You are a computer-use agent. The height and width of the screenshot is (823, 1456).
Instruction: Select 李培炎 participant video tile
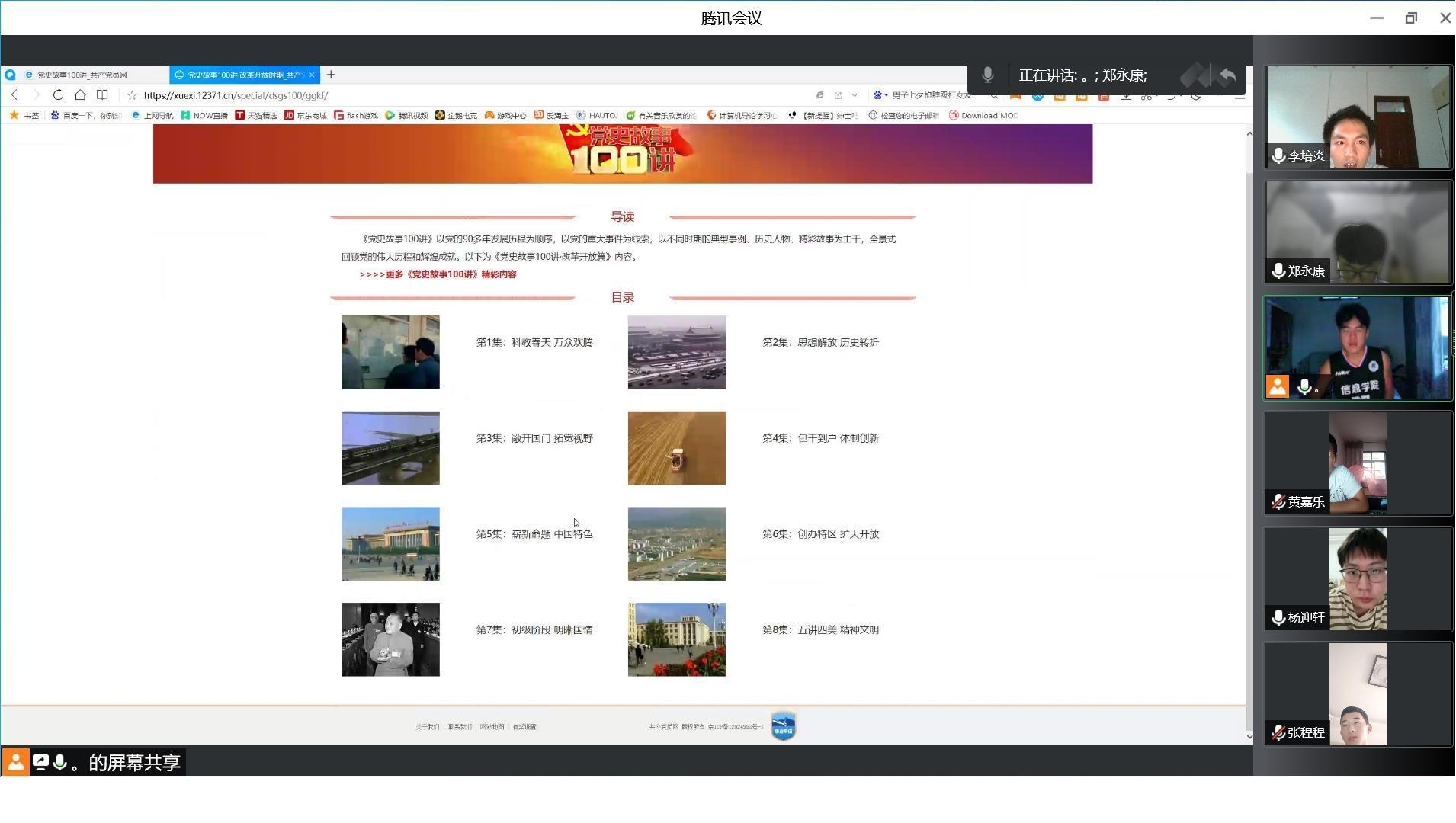tap(1358, 117)
